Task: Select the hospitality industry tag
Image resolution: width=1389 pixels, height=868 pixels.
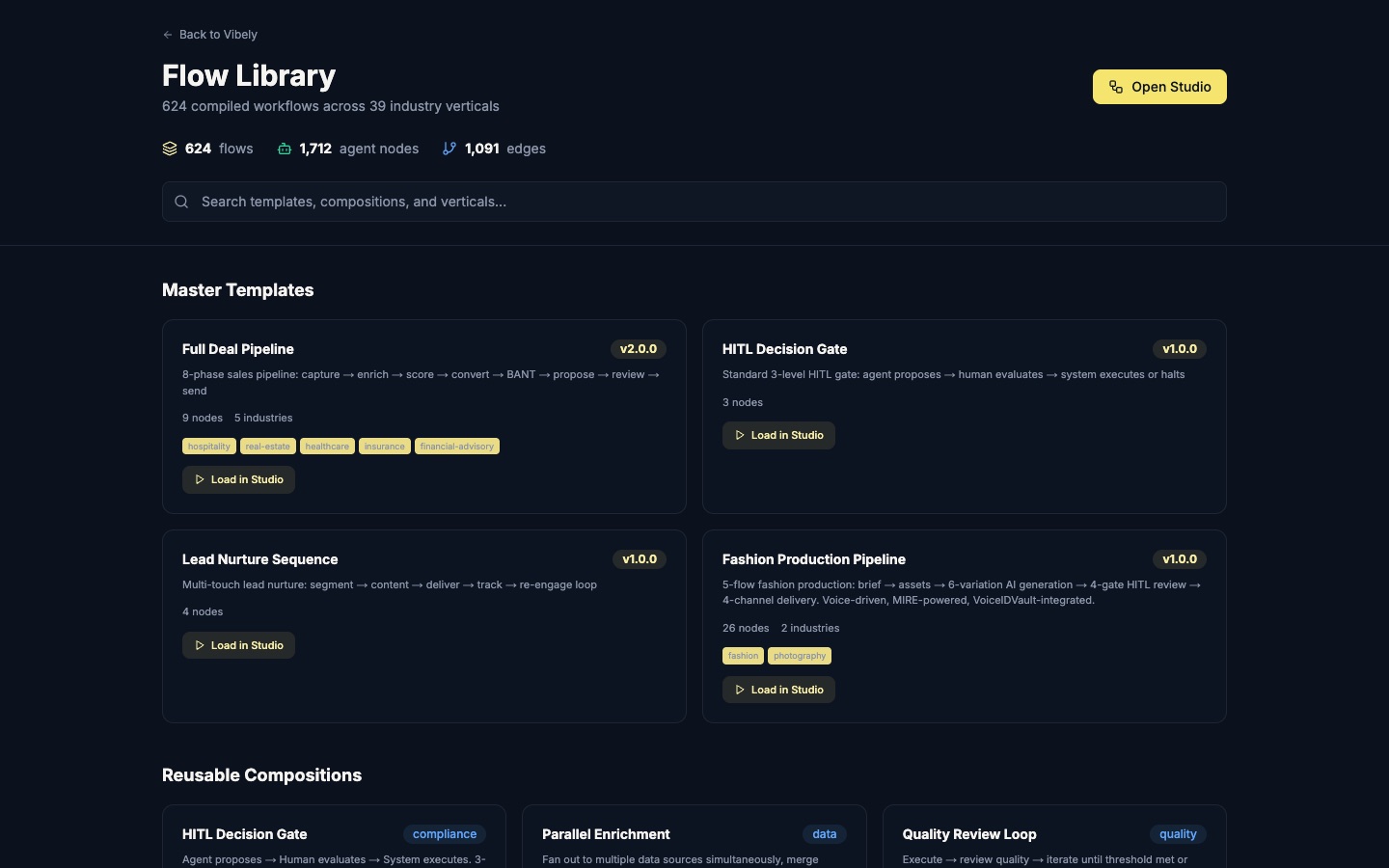Action: 209,447
